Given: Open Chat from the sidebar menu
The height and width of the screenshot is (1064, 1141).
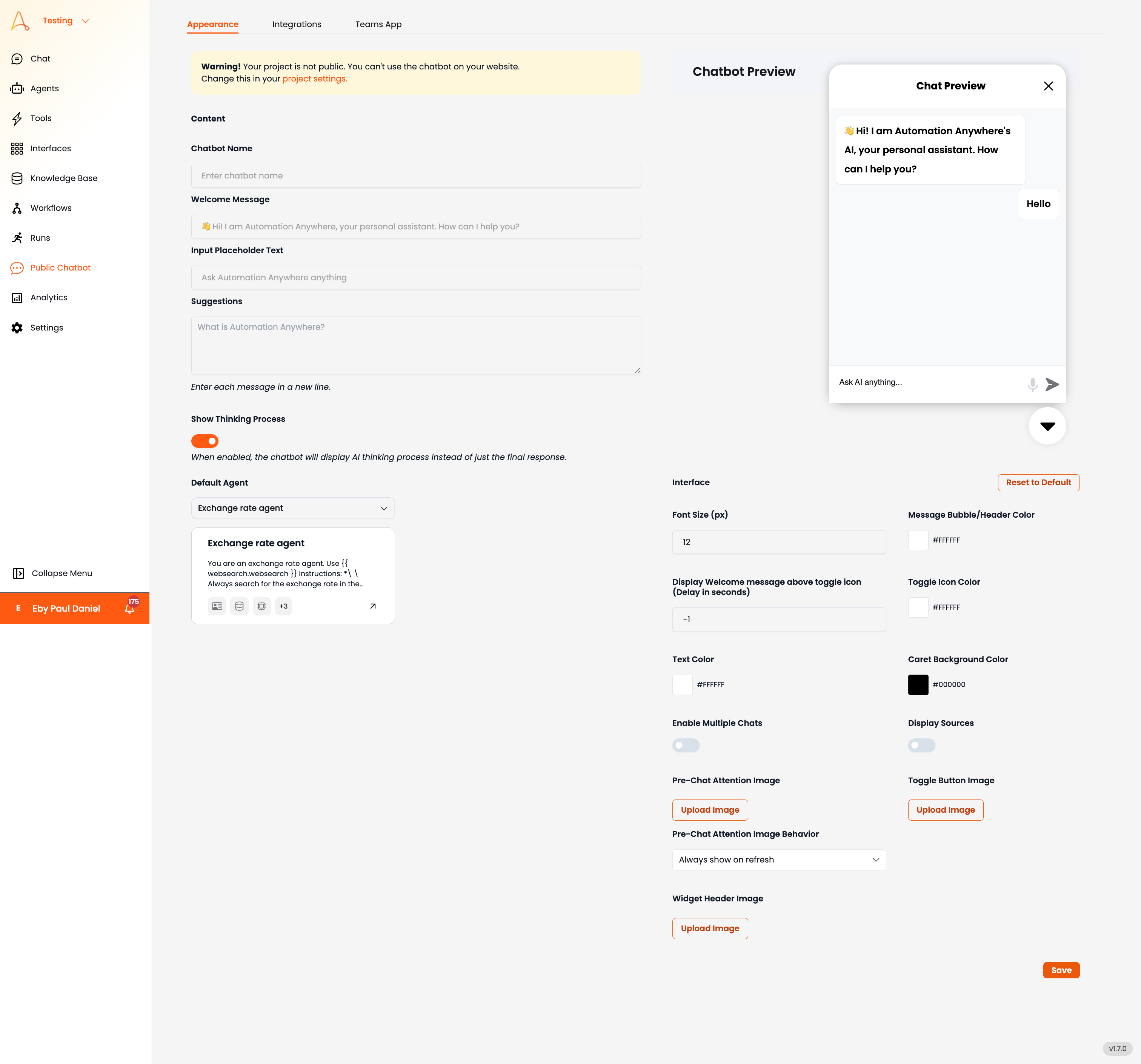Looking at the screenshot, I should (x=40, y=58).
